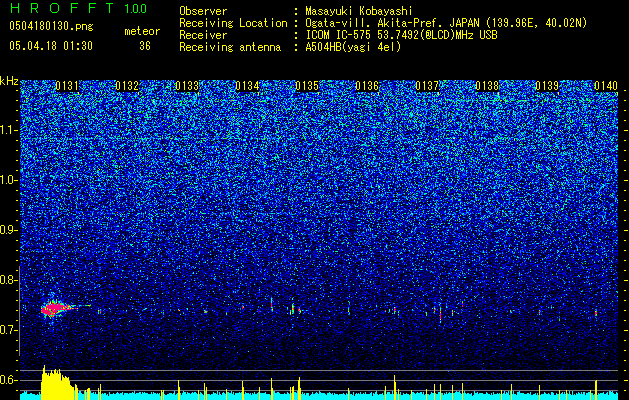This screenshot has height=400, width=629.
Task: Click the 1.1 kHz axis label
Action: point(9,130)
